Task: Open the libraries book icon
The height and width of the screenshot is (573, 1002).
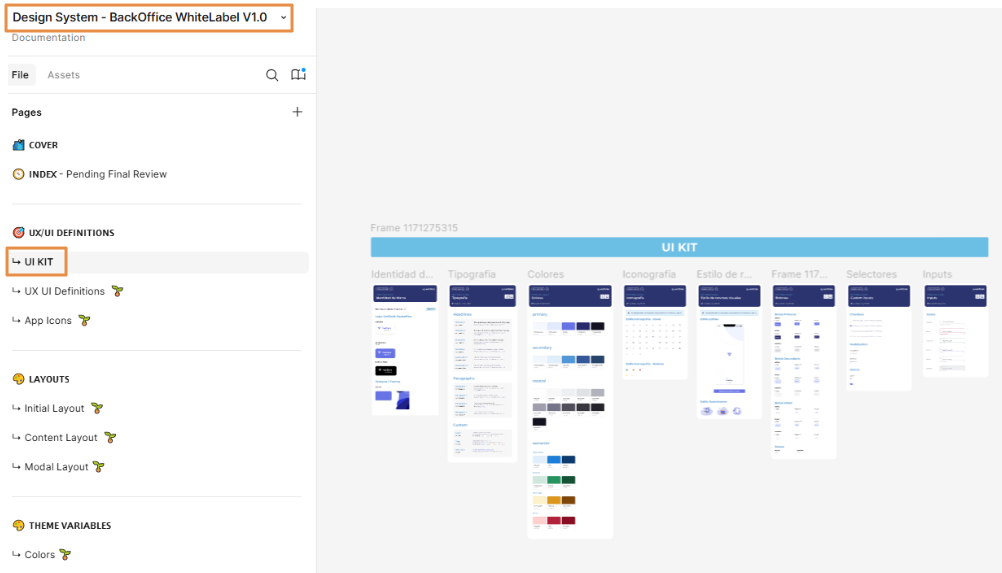Action: (298, 75)
